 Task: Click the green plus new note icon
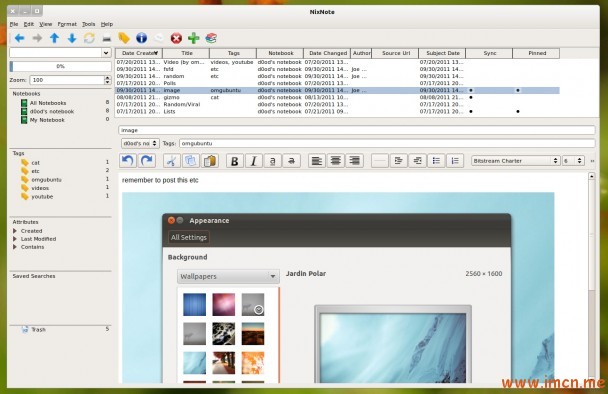click(193, 38)
